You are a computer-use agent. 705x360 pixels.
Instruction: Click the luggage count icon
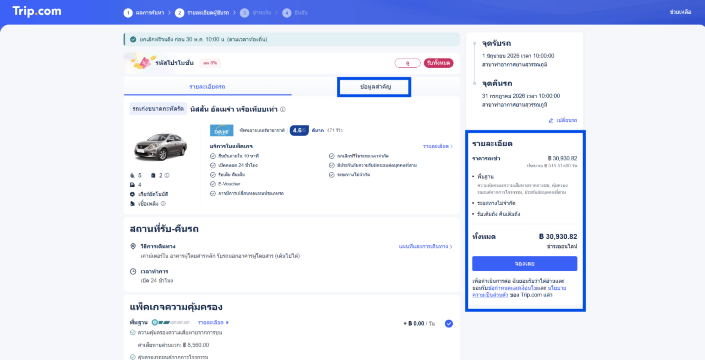coord(153,175)
